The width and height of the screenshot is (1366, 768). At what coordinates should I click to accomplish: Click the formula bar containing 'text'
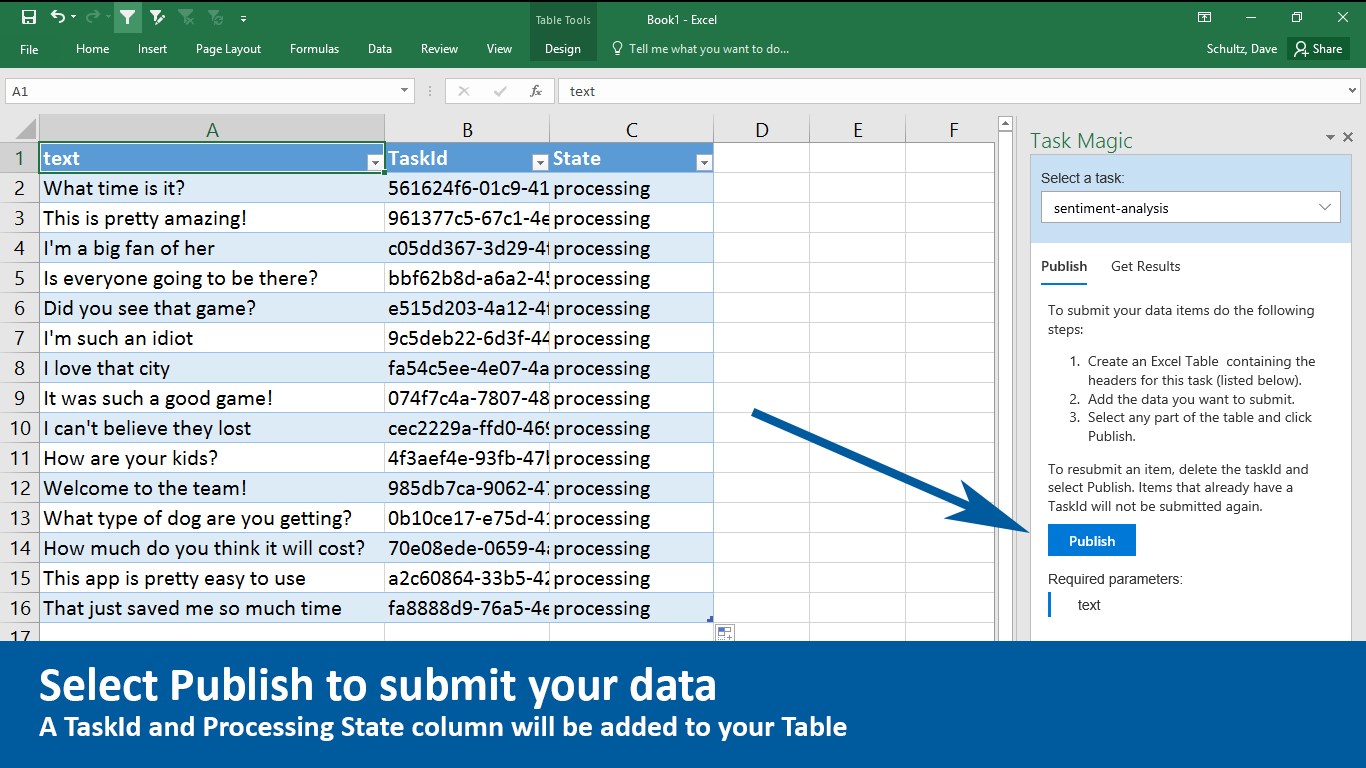pos(950,91)
